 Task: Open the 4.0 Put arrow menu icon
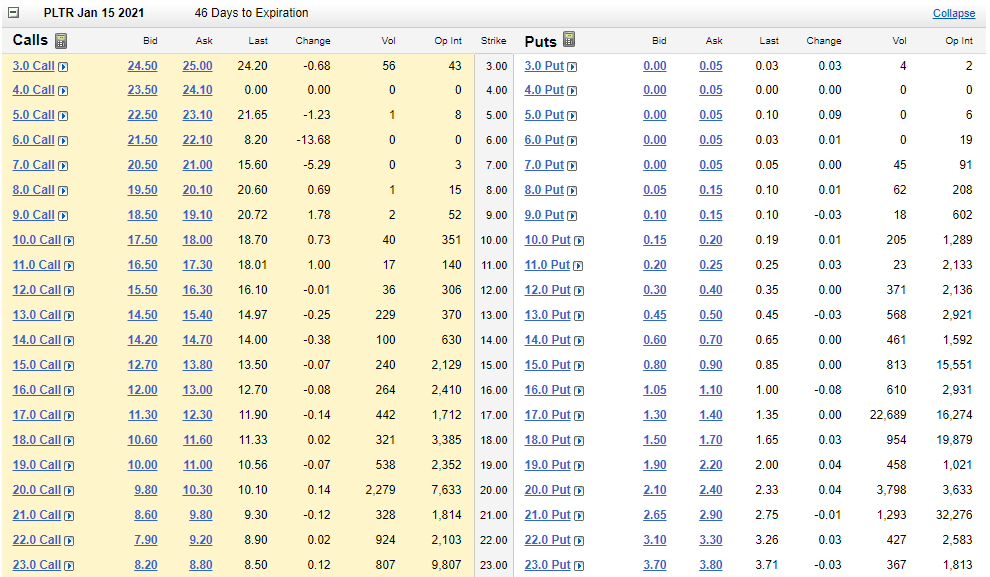click(x=572, y=91)
